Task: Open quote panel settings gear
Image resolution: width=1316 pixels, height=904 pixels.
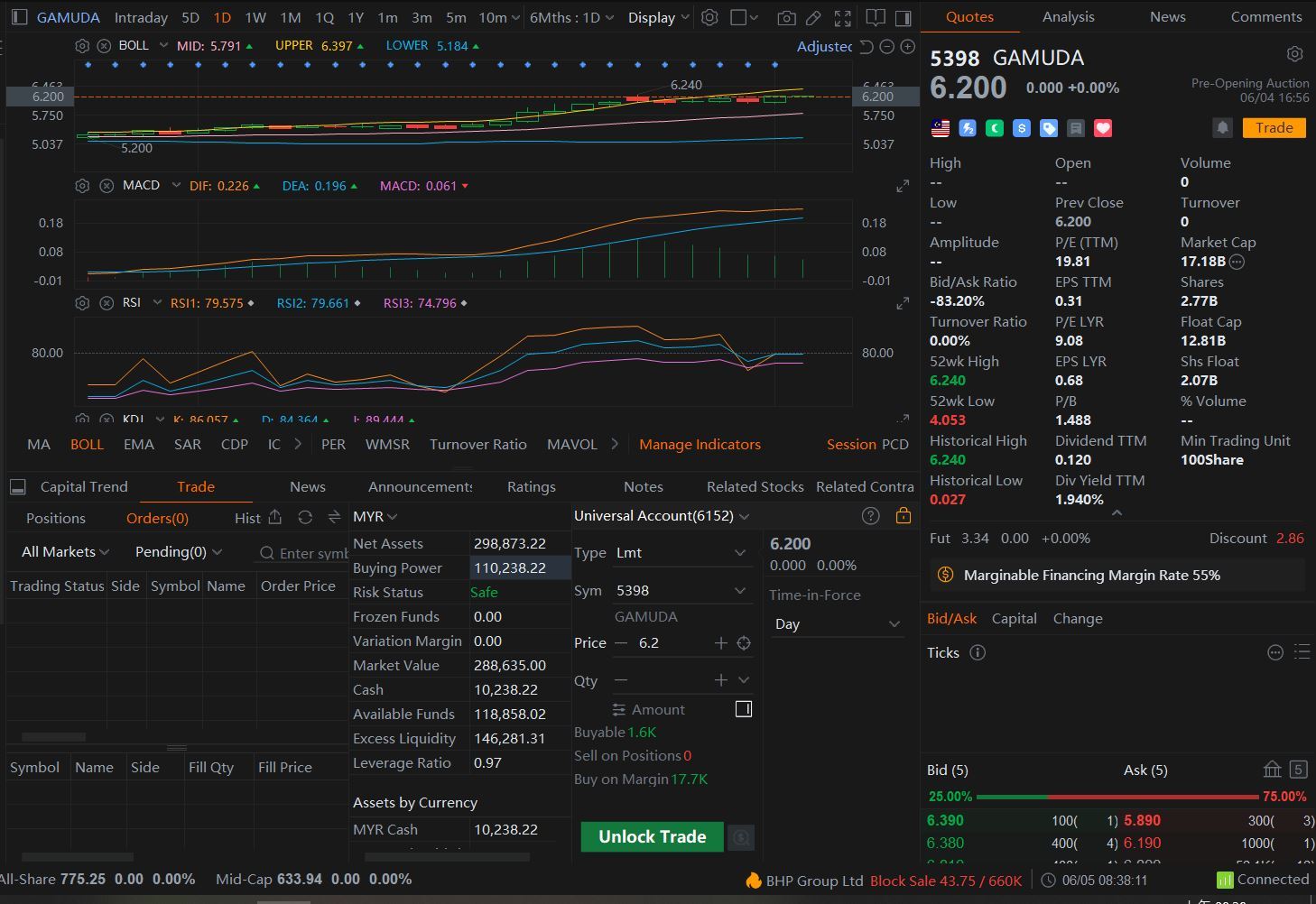Action: pyautogui.click(x=1294, y=54)
